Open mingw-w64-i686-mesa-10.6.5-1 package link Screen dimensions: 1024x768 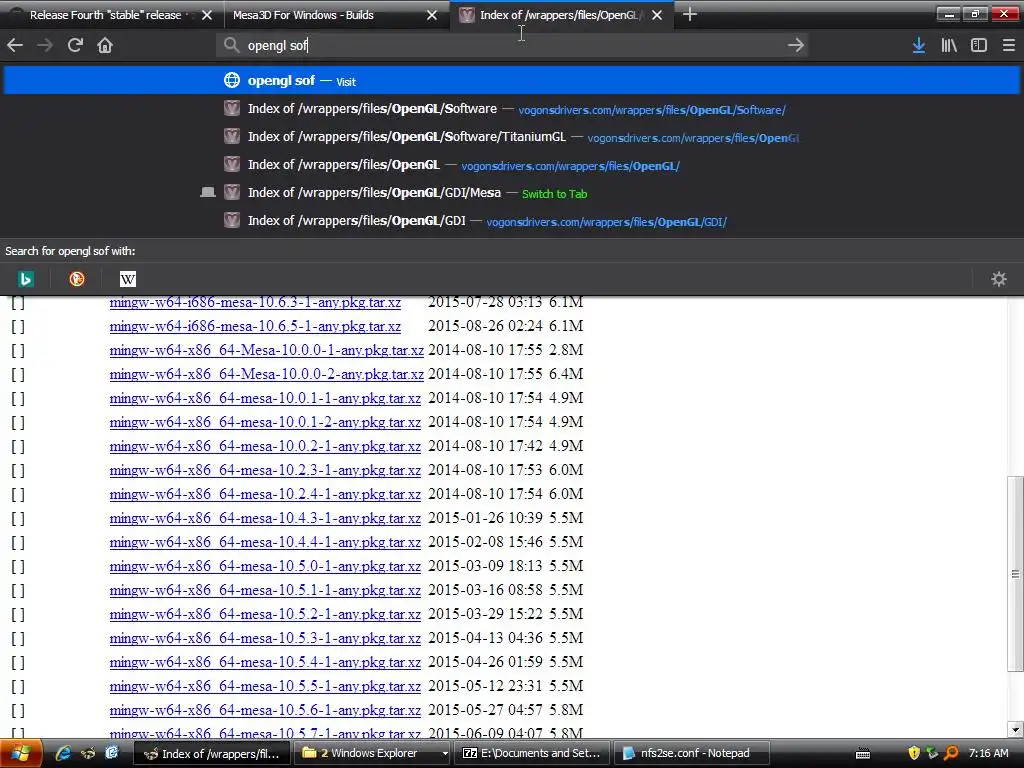pos(255,326)
